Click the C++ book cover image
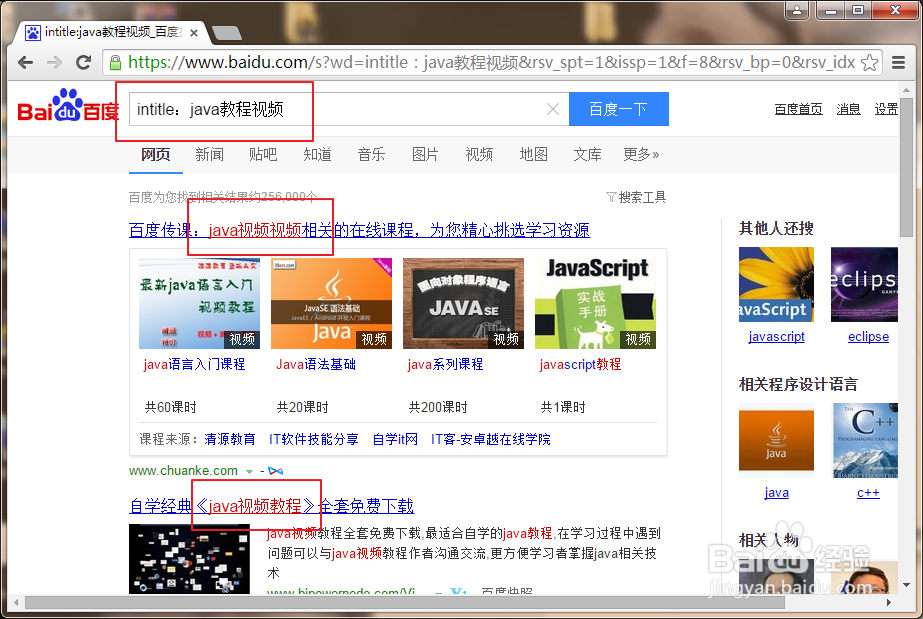 tap(865, 441)
